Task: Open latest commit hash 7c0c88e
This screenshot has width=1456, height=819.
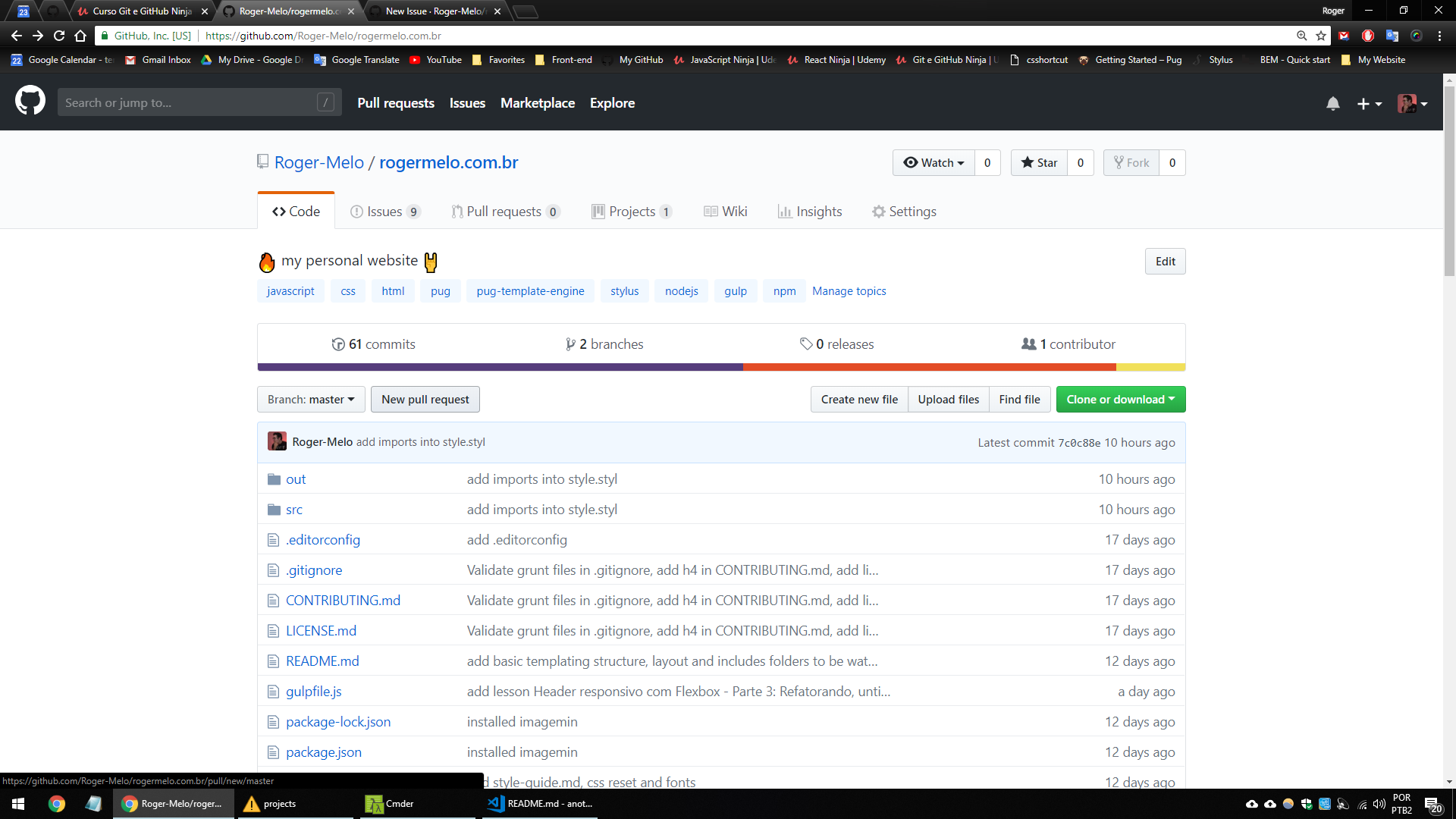Action: [x=1078, y=443]
